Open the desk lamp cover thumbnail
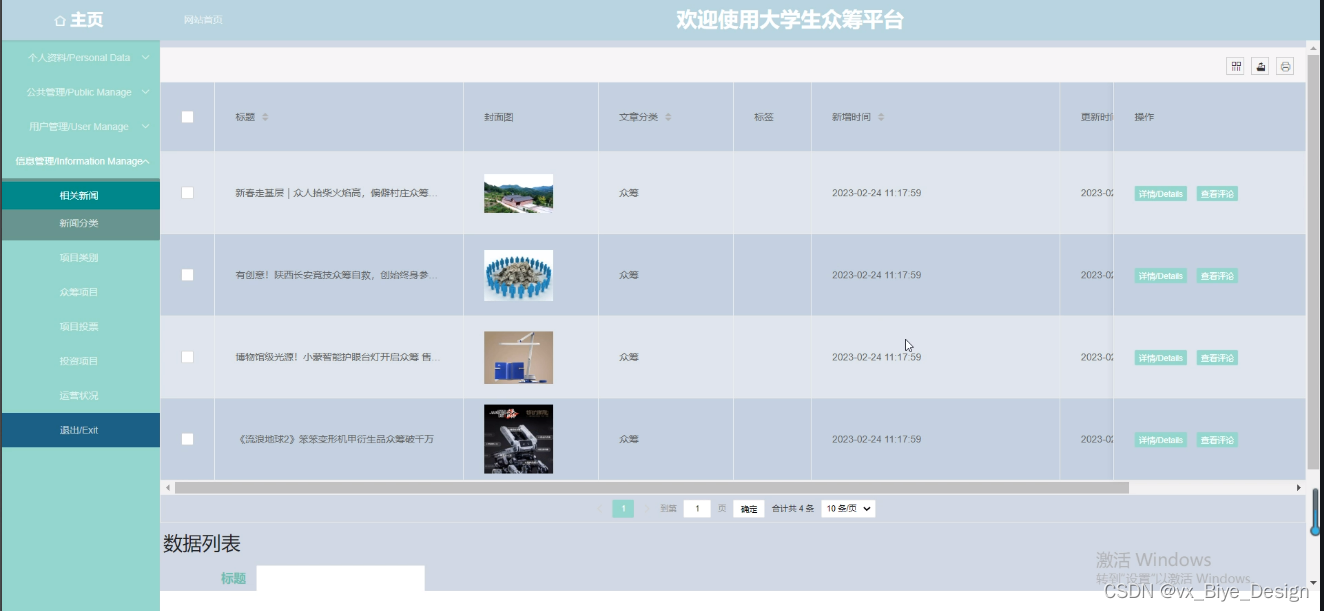The image size is (1324, 611). [x=518, y=357]
